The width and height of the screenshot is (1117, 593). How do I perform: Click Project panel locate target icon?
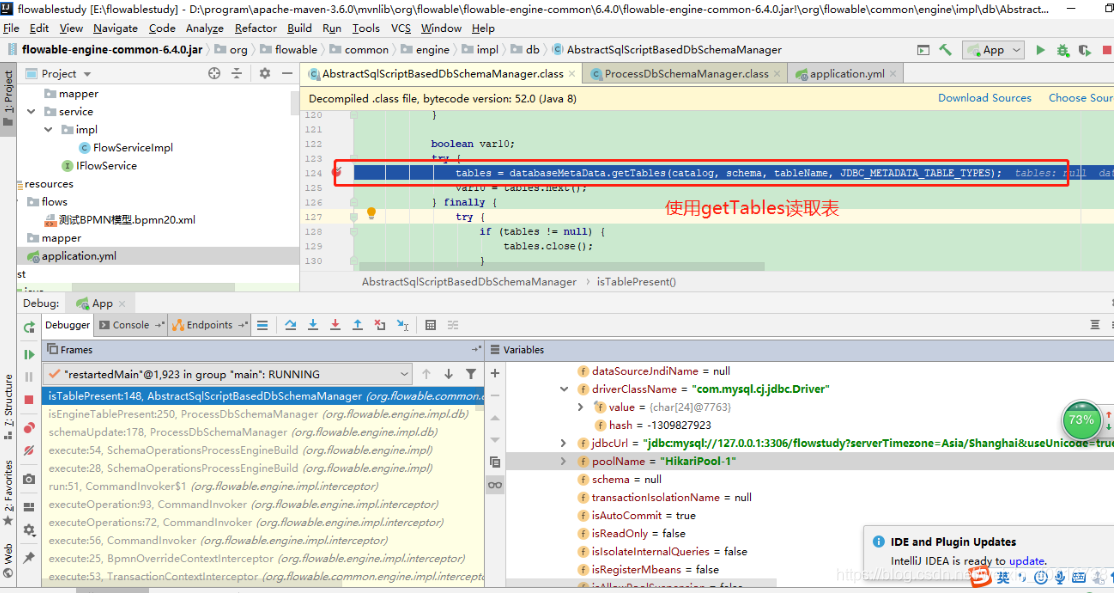(214, 73)
